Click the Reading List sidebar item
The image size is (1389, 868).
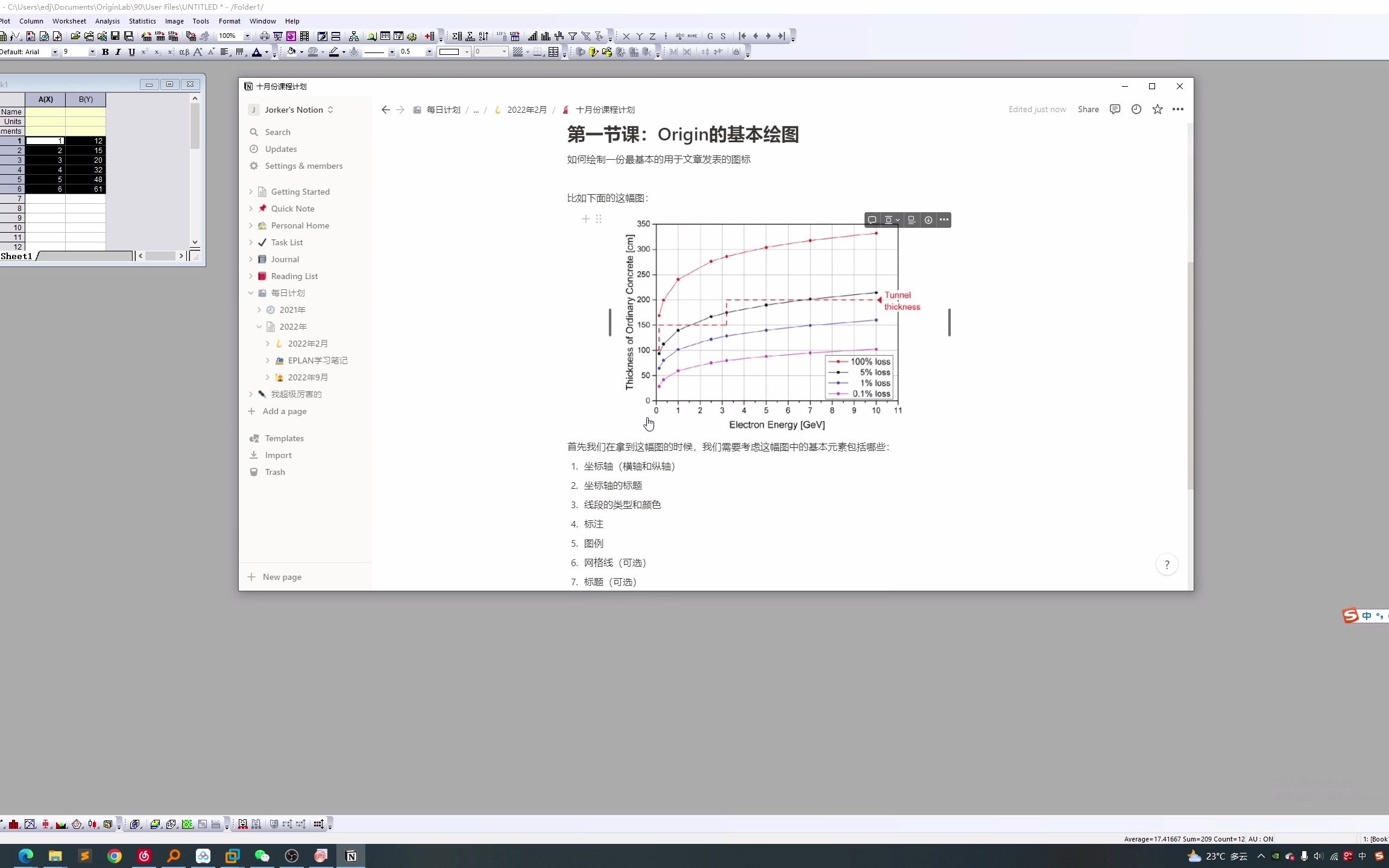click(x=293, y=275)
